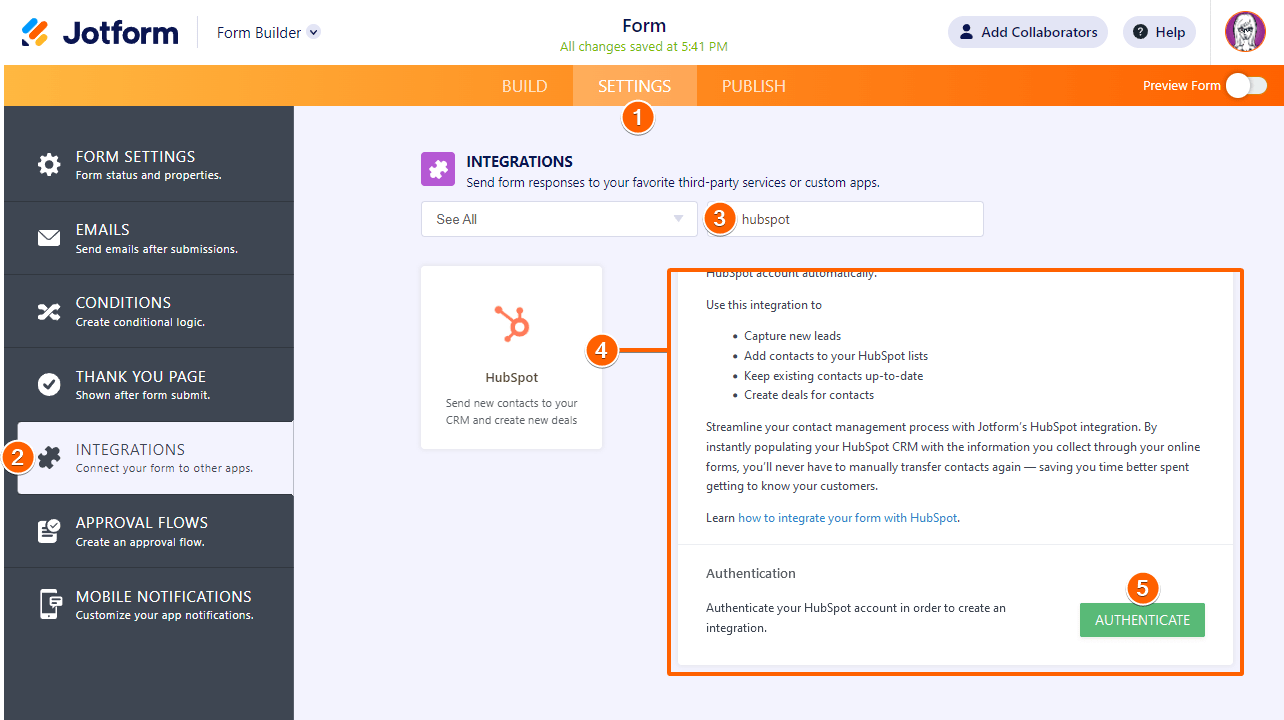Click the person icon in Add Collaborators
The height and width of the screenshot is (720, 1284).
(966, 32)
